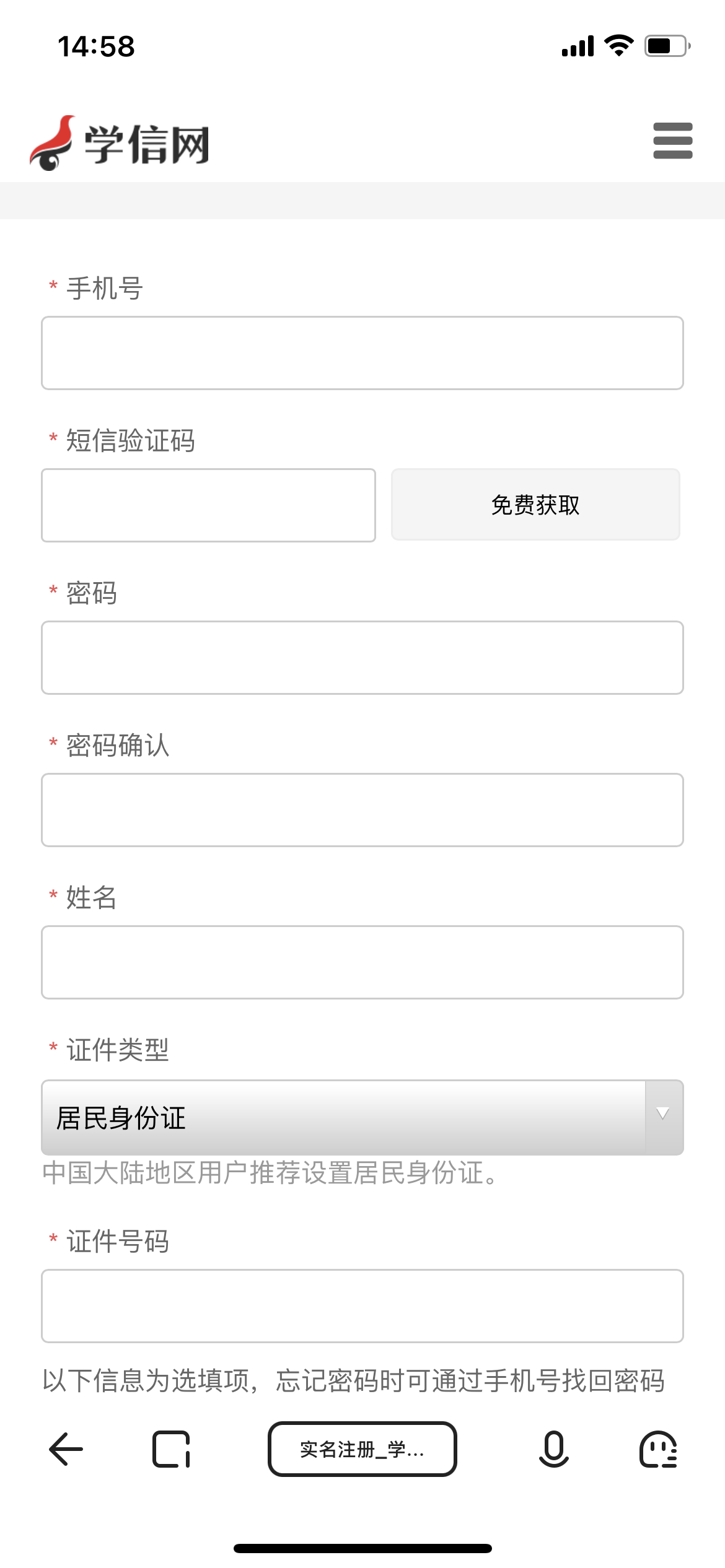This screenshot has height=1568, width=725.
Task: Click 免费获取 verification code button
Action: click(535, 505)
